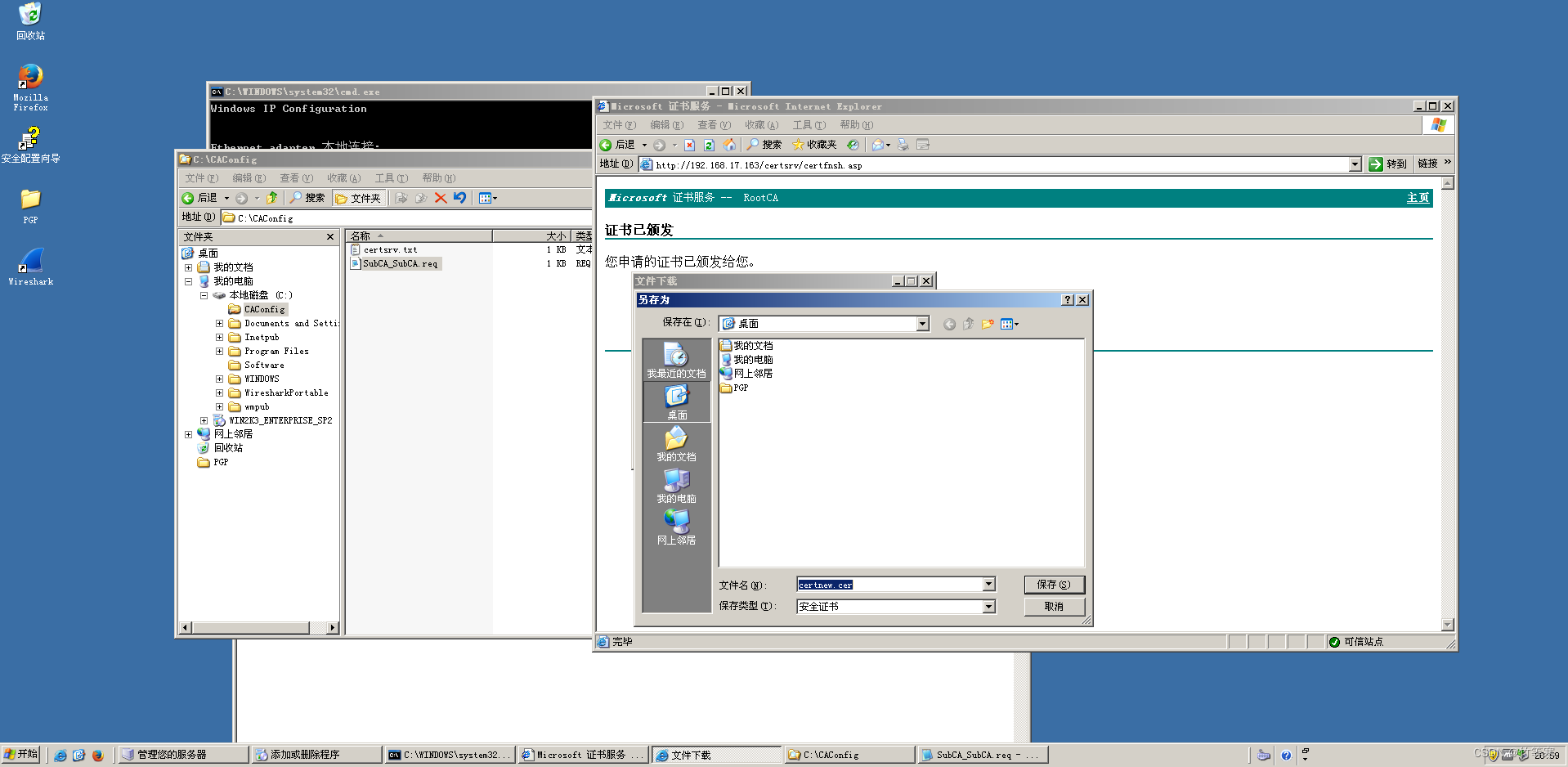
Task: Click Save button in Save As dialog
Action: tap(1054, 585)
